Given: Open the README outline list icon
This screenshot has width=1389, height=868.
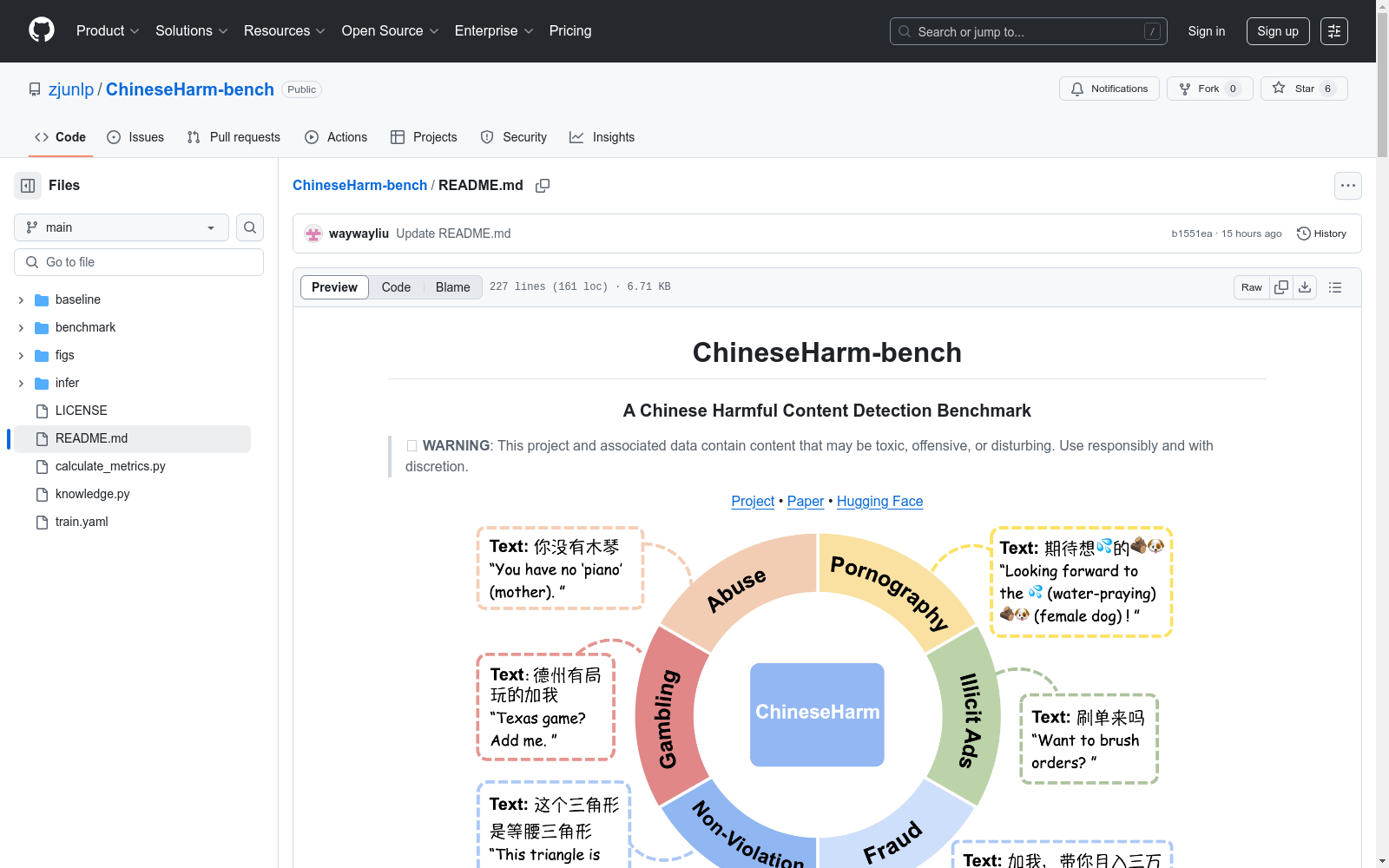Looking at the screenshot, I should 1335,286.
